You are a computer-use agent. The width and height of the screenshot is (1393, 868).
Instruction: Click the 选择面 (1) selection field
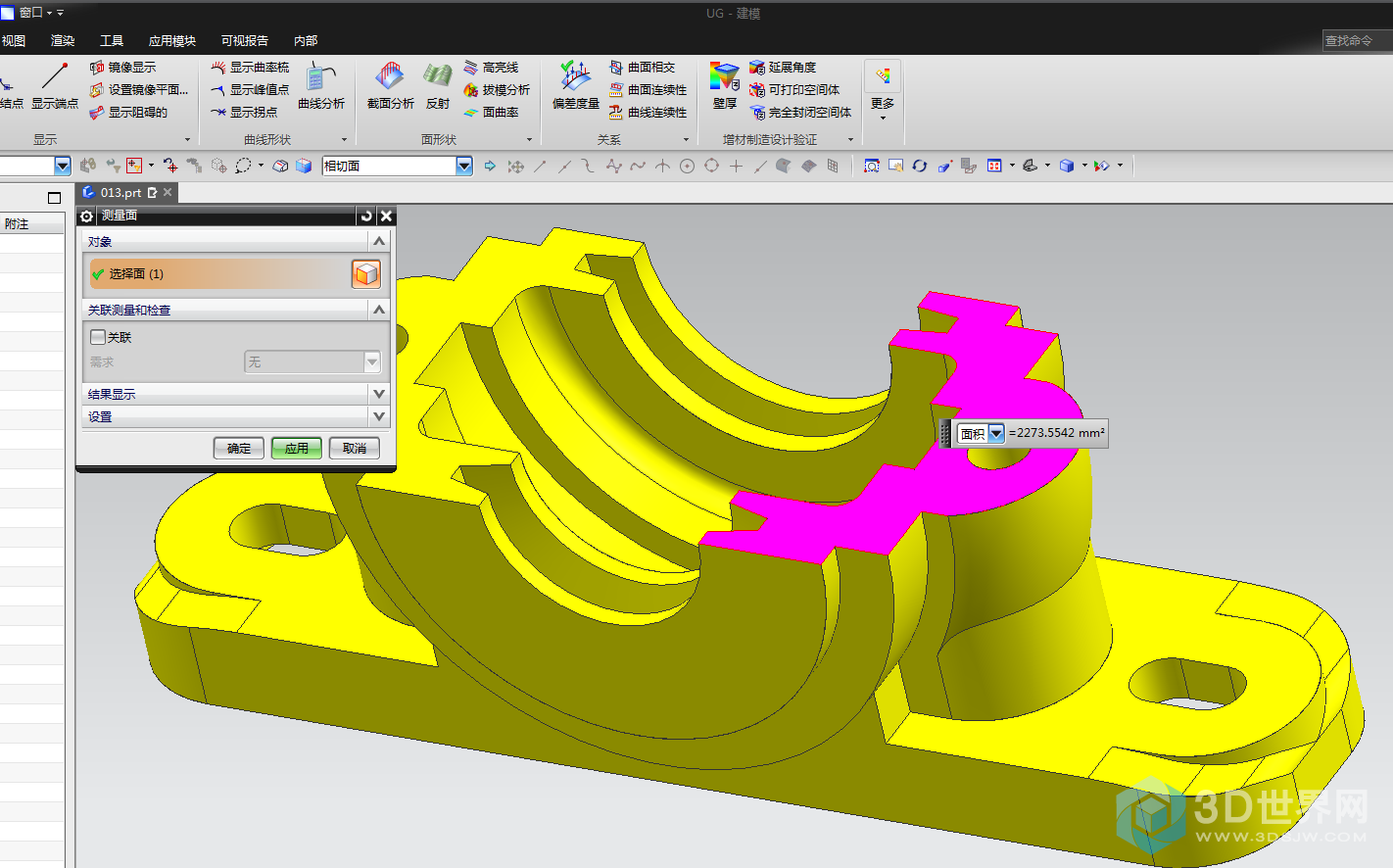click(218, 274)
